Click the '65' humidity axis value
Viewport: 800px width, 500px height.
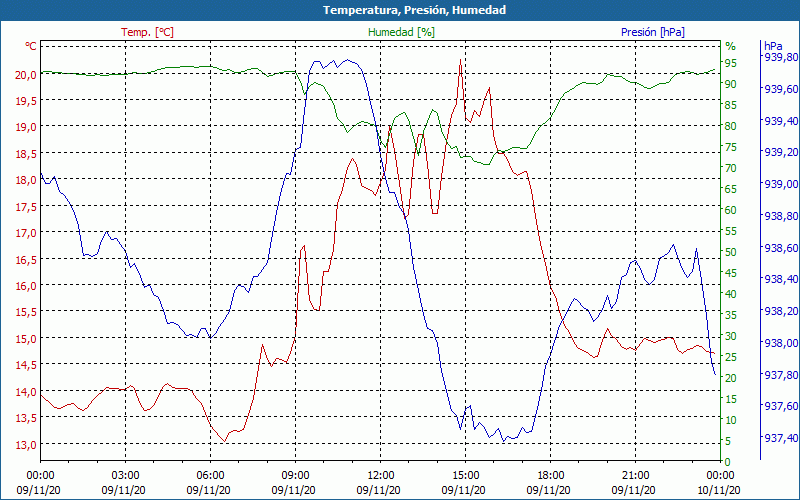[x=731, y=189]
